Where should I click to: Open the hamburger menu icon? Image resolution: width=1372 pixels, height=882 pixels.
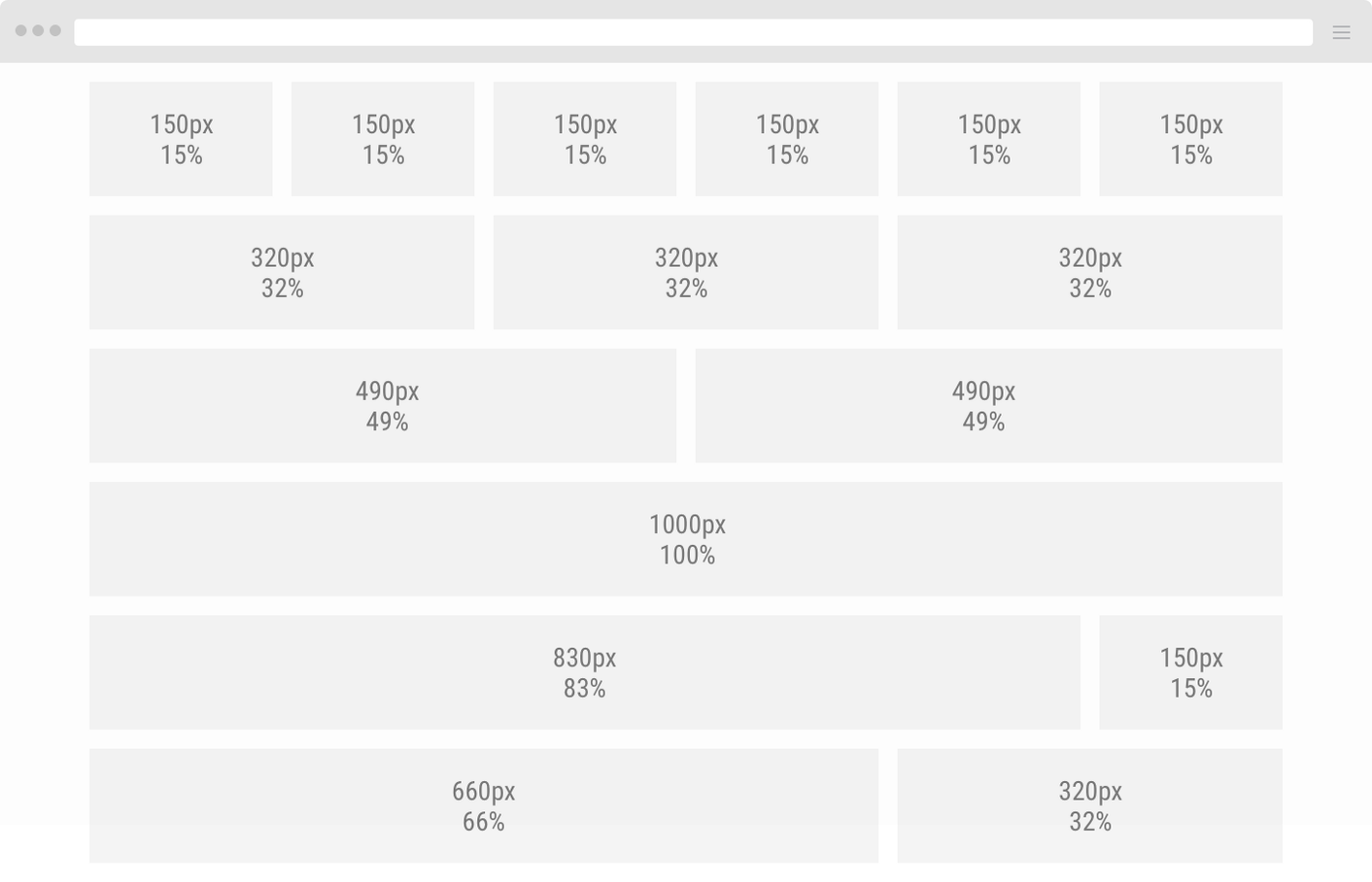click(x=1341, y=32)
